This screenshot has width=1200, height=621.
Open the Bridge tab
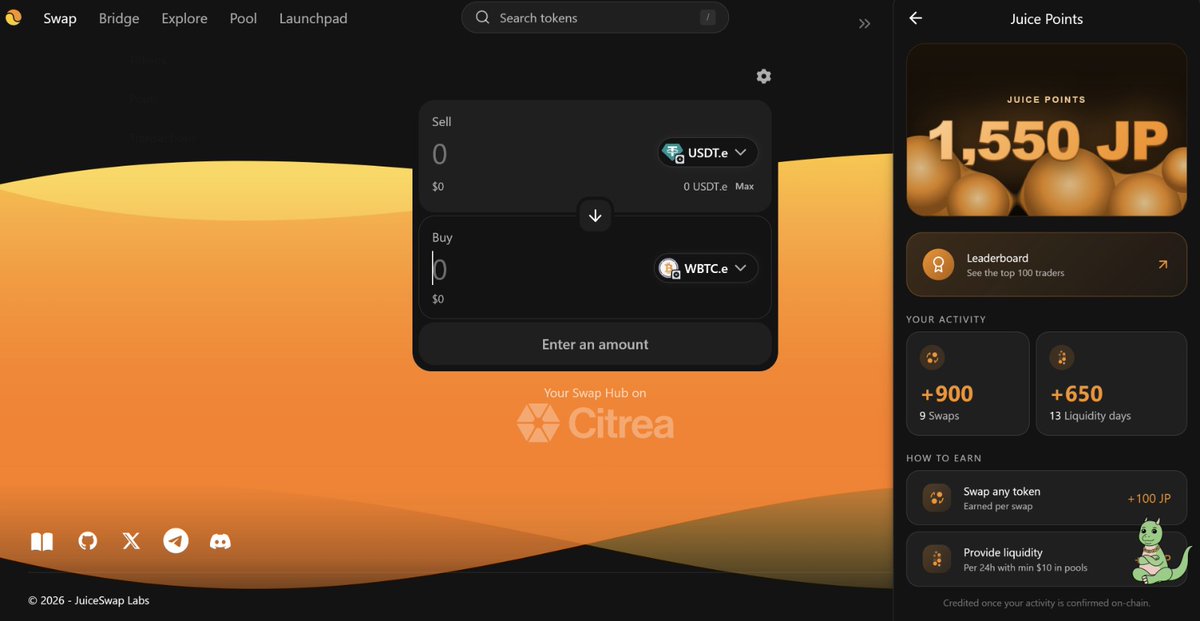[x=119, y=18]
